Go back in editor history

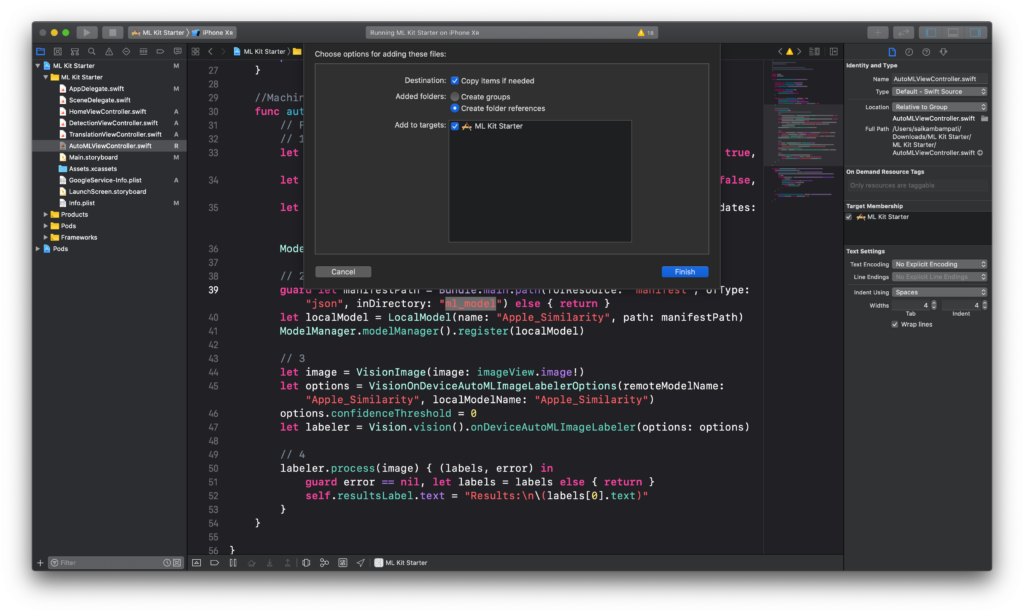210,52
